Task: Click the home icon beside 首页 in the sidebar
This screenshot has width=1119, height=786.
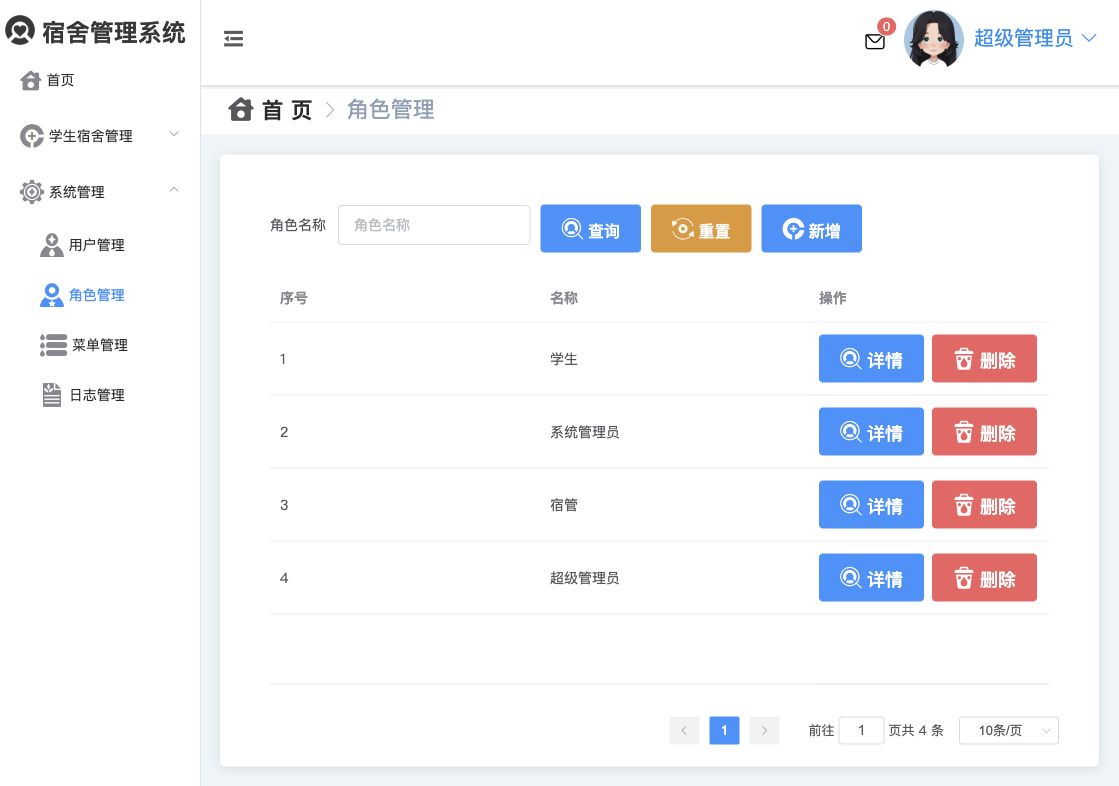Action: 30,80
